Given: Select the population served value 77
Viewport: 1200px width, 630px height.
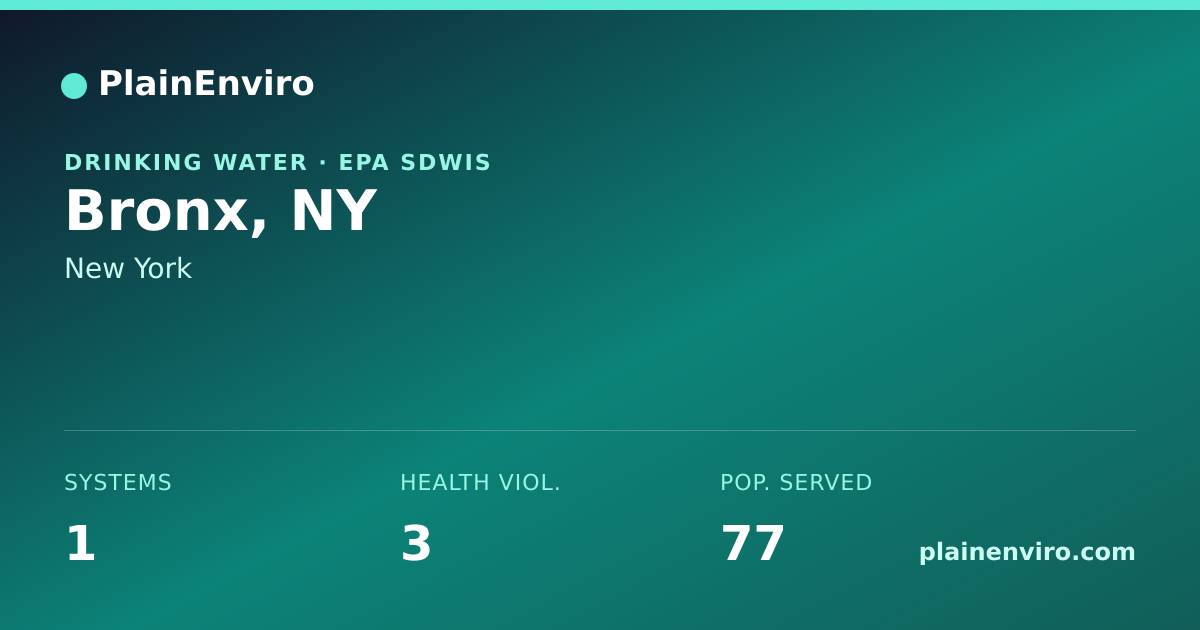Looking at the screenshot, I should tap(753, 544).
